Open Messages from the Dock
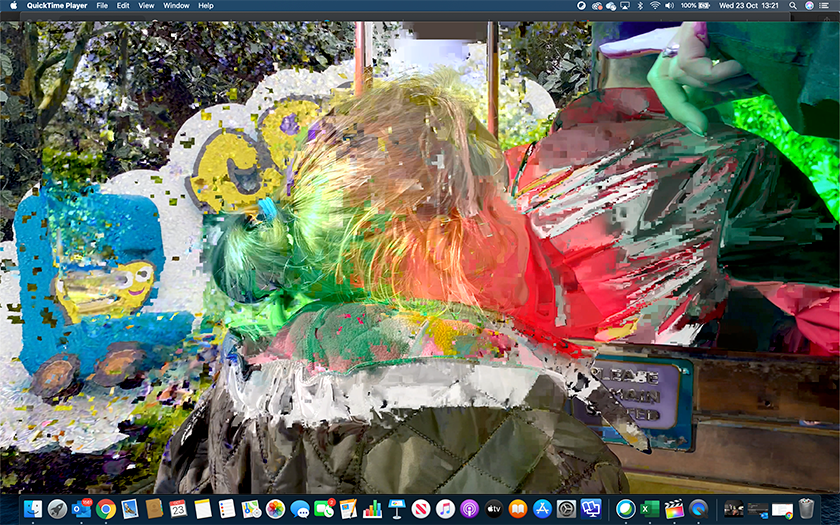Image resolution: width=840 pixels, height=525 pixels. (300, 508)
